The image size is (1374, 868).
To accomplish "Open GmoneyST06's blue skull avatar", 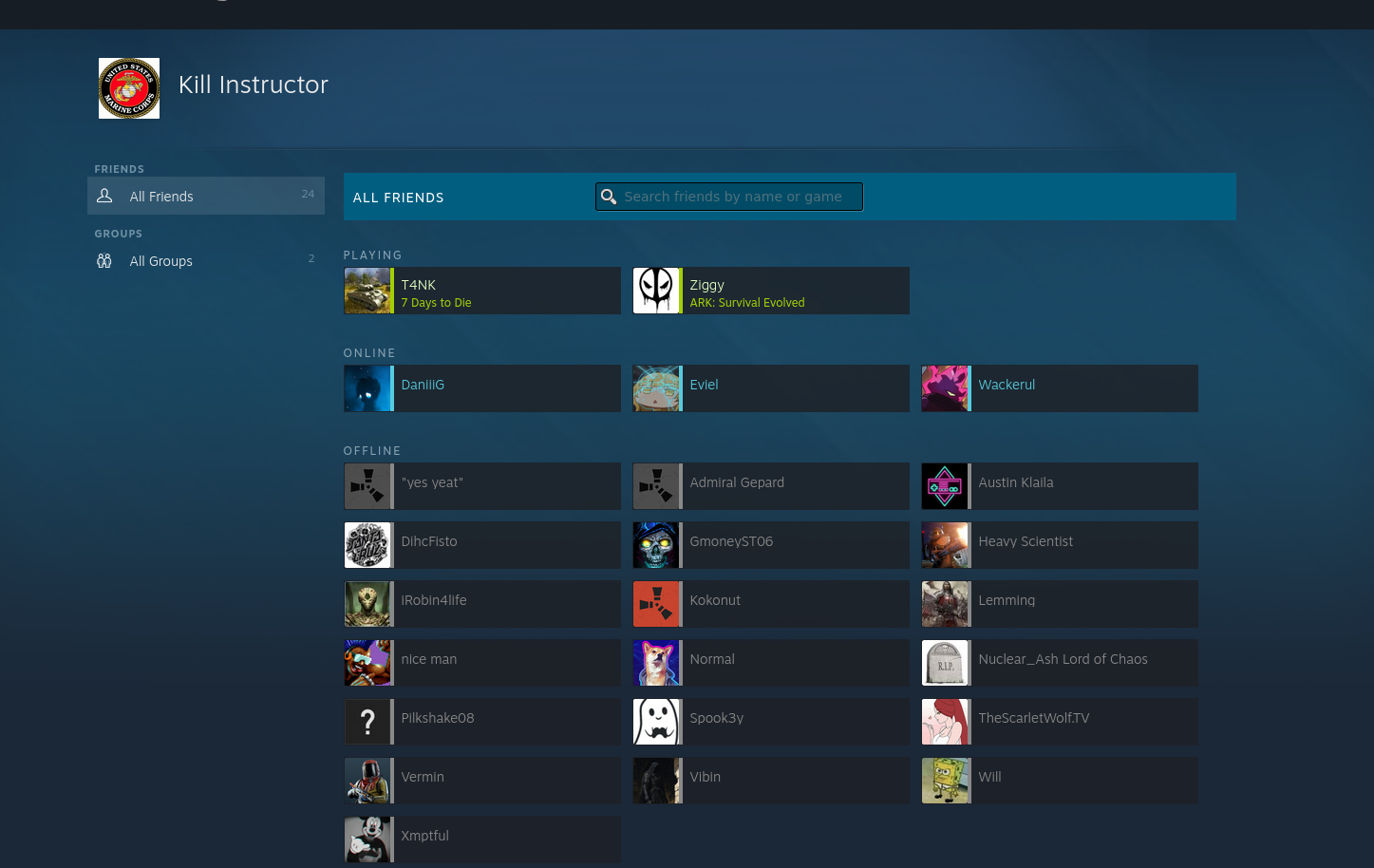I will 656,545.
